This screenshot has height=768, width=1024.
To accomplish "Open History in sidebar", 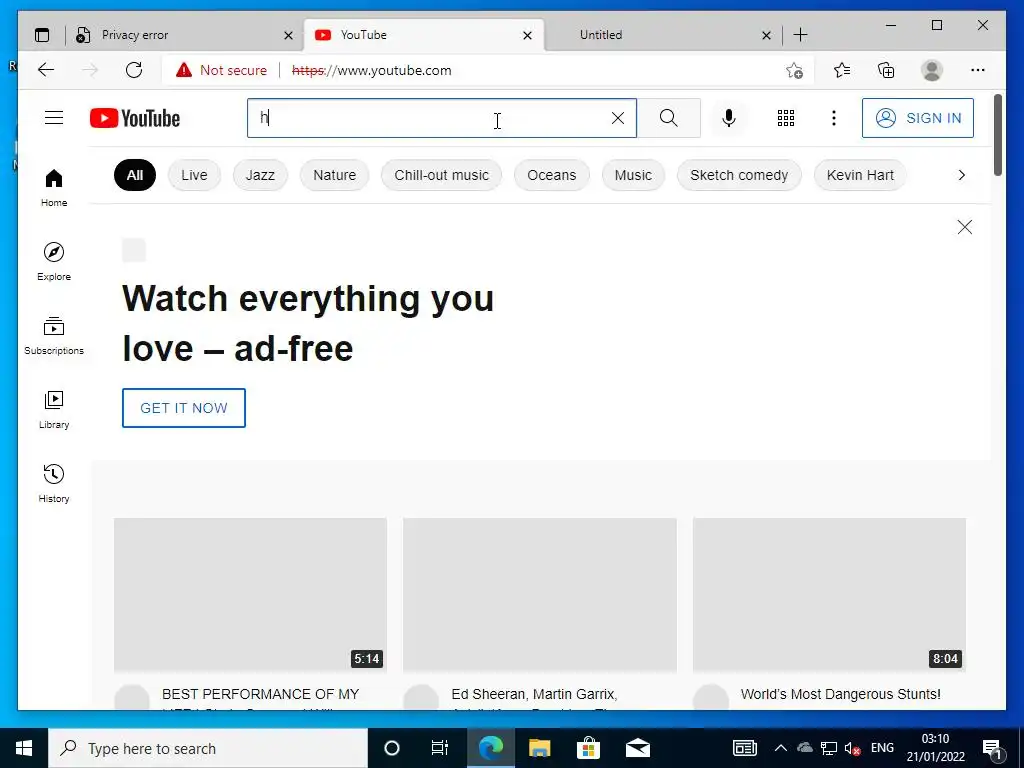I will [54, 483].
